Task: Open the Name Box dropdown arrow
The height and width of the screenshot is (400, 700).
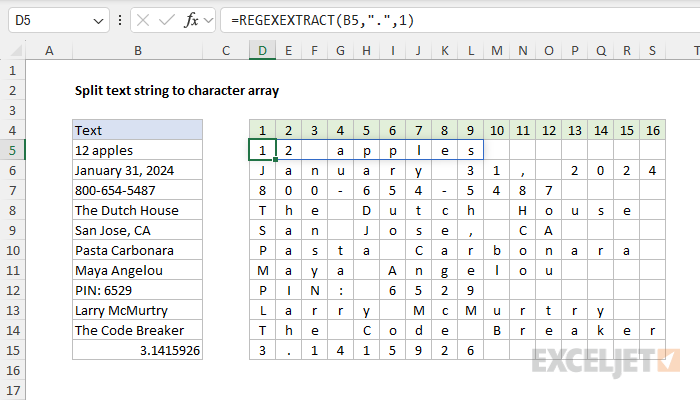Action: coord(98,21)
